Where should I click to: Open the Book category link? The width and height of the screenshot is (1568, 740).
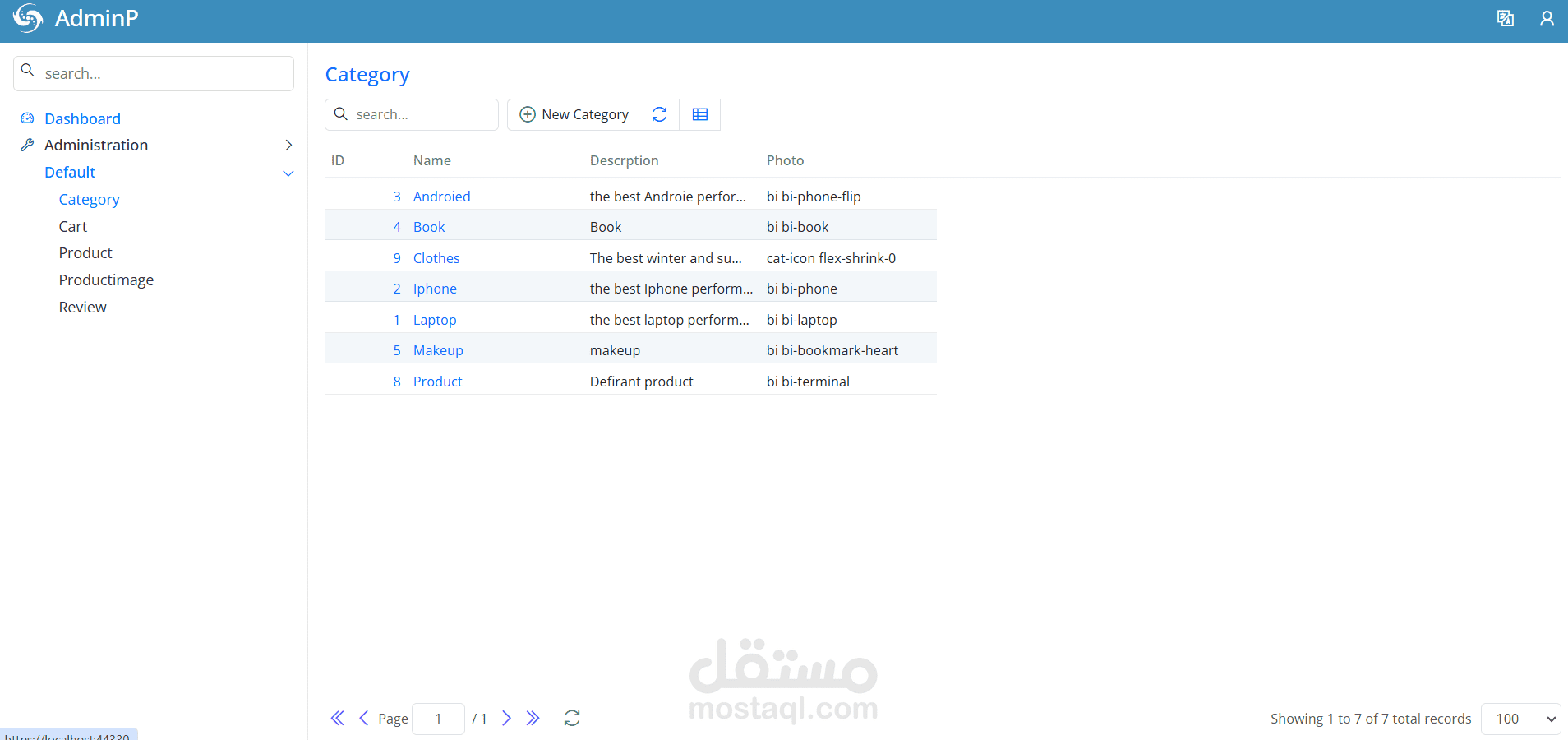click(x=429, y=227)
